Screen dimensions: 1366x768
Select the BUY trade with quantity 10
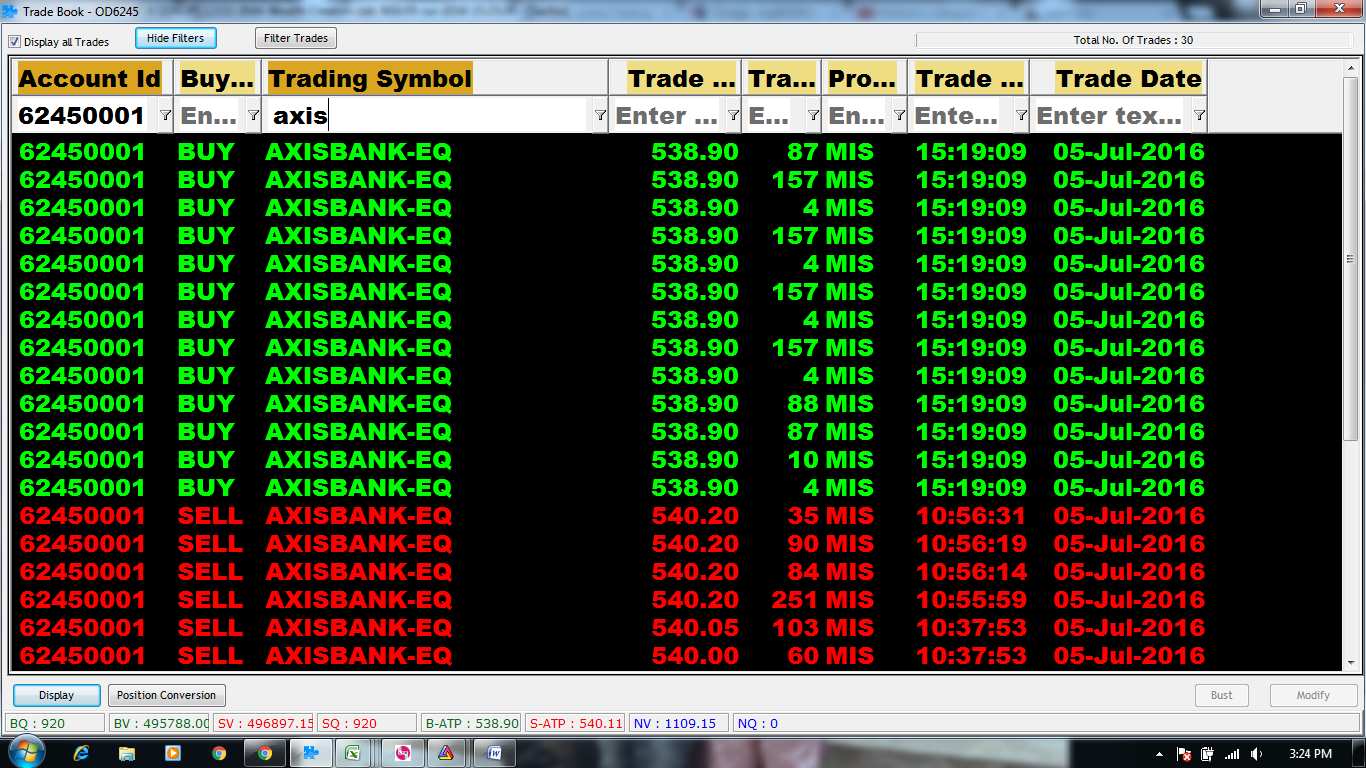tap(676, 460)
